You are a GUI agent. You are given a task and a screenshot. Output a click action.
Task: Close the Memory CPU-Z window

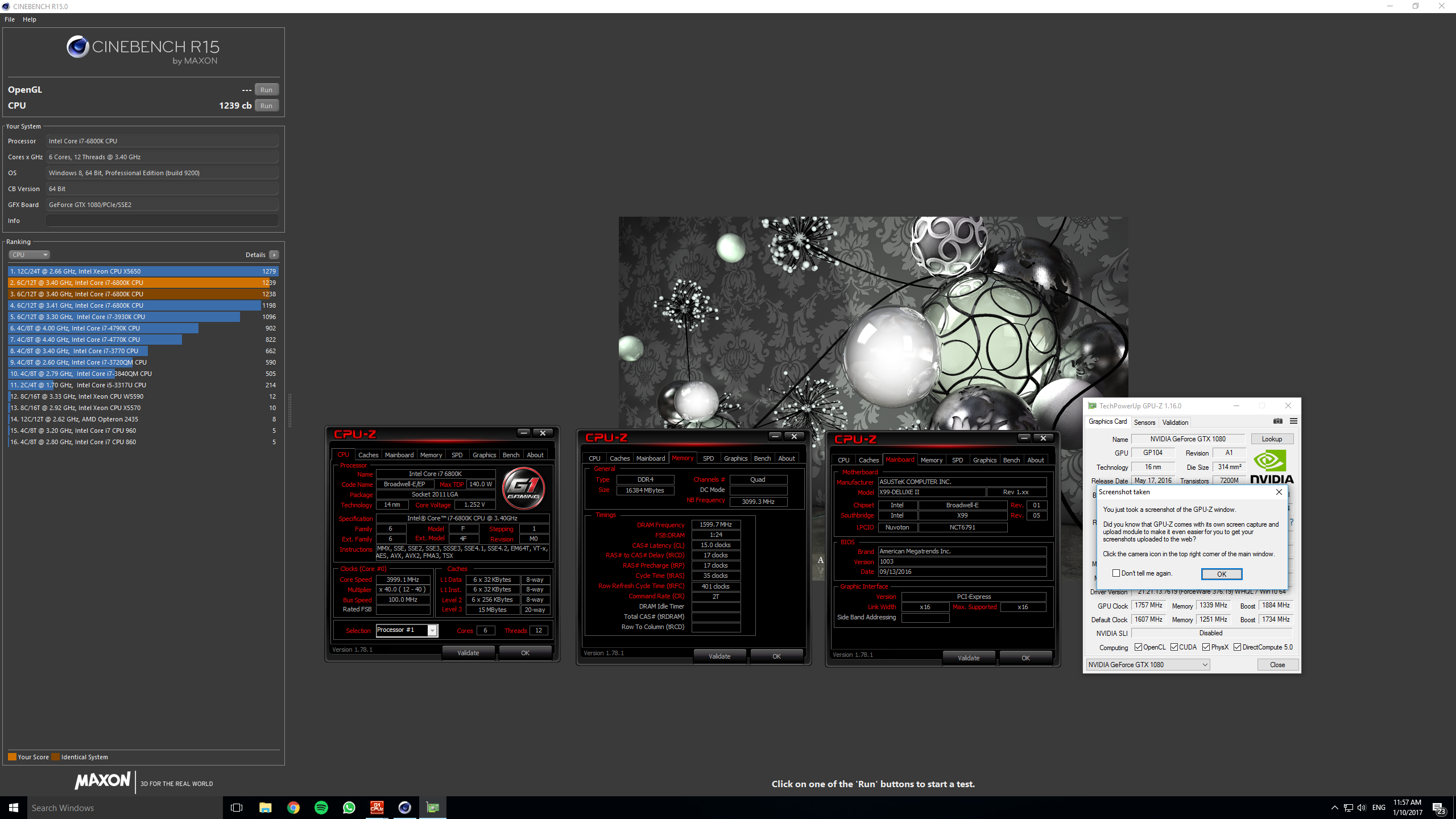click(794, 437)
